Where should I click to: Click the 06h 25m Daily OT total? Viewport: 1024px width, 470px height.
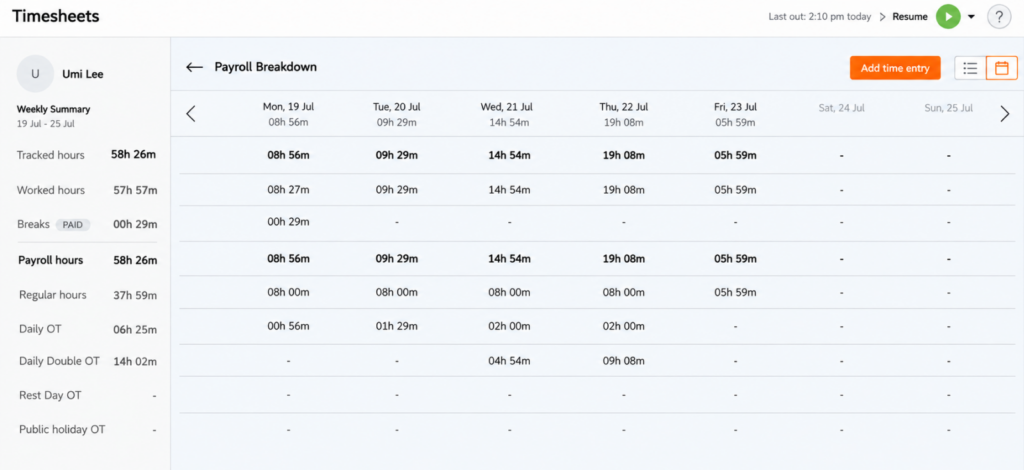tap(135, 329)
